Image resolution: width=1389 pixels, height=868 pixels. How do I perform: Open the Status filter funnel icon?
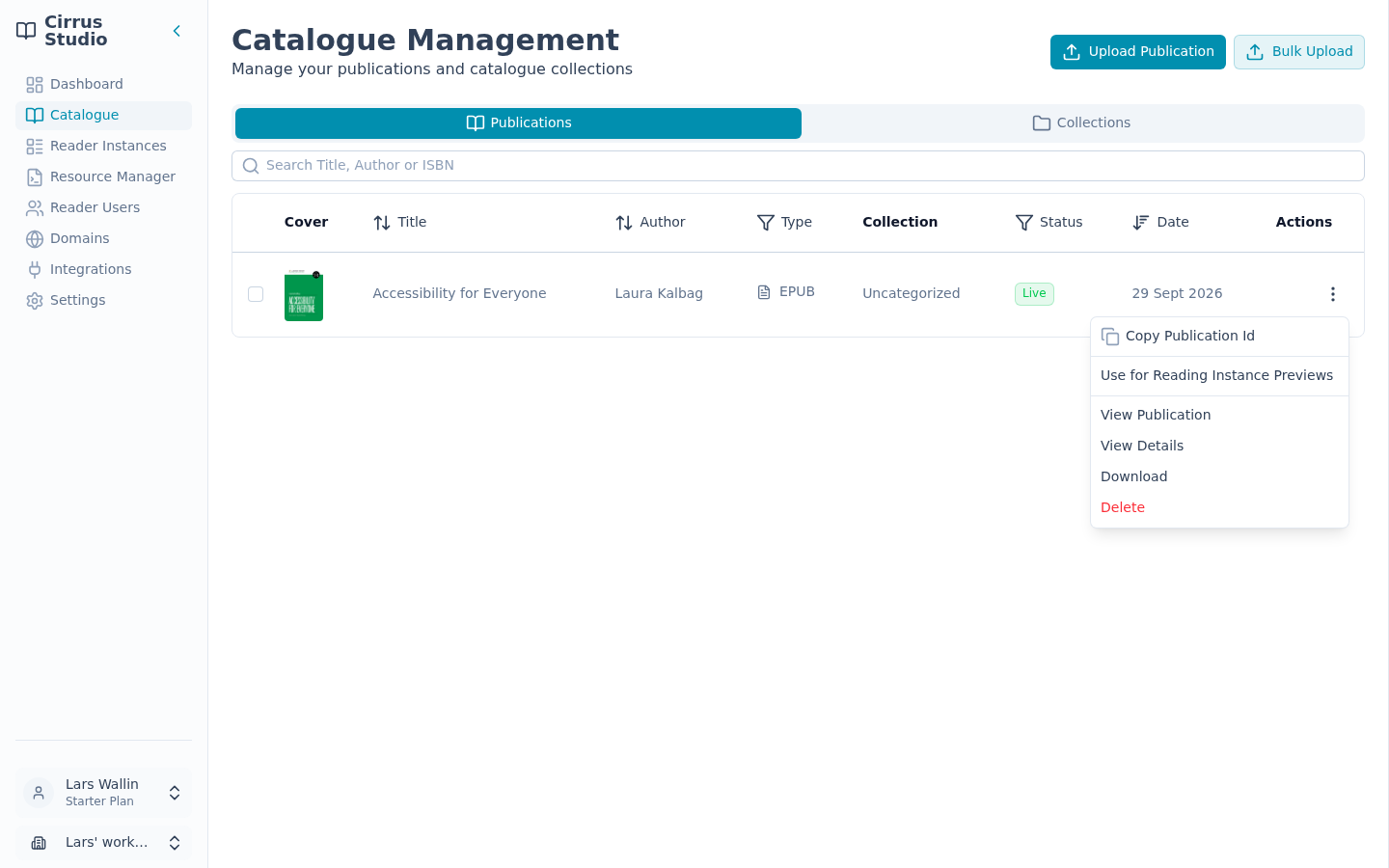tap(1024, 223)
